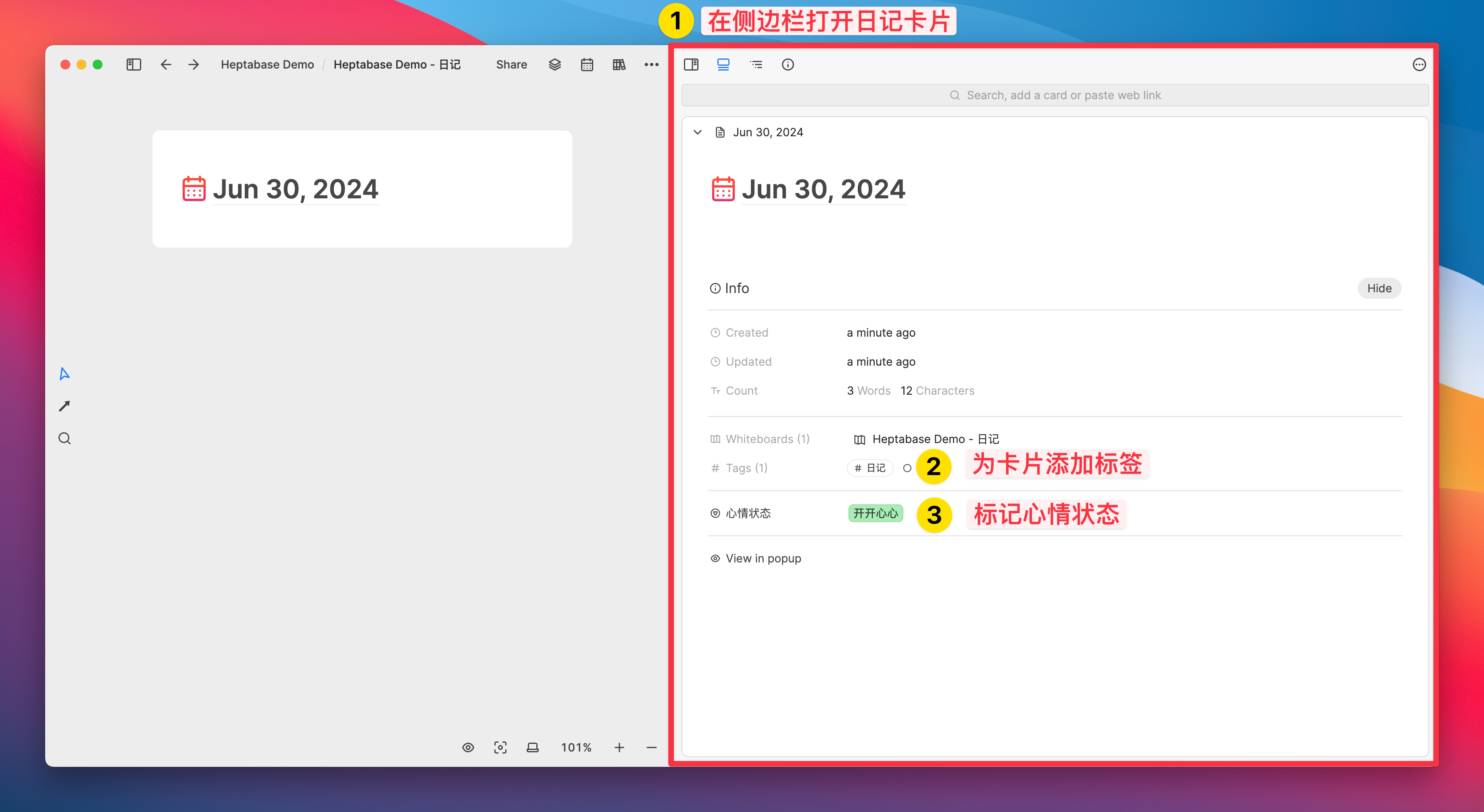Open the card library icon

[x=619, y=65]
